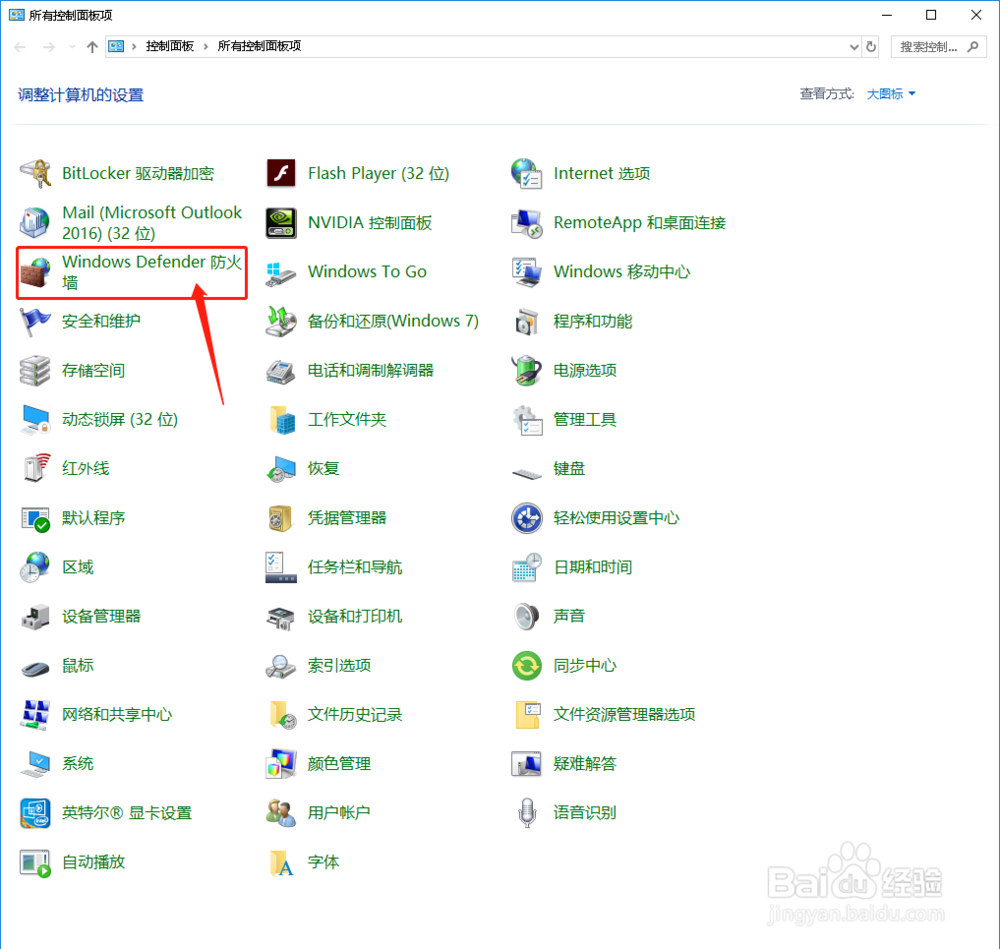
Task: Expand the chevron before 控制面板 breadcrumb
Action: click(134, 47)
